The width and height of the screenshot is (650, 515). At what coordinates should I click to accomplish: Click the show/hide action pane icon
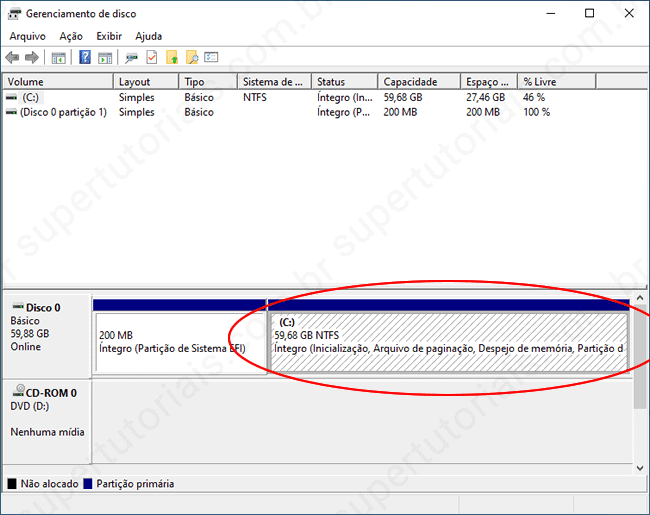point(105,57)
